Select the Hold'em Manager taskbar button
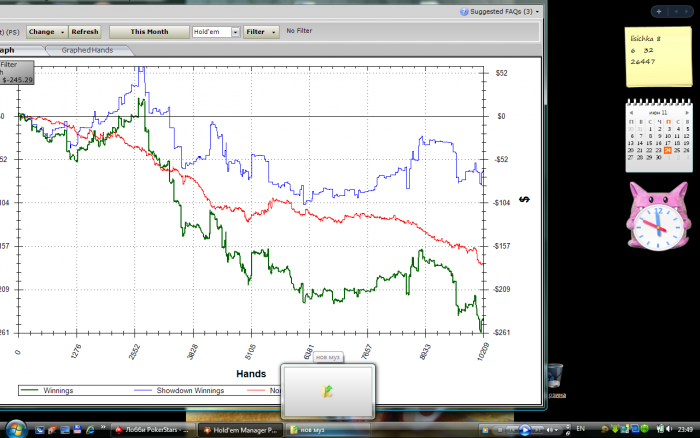700x438 pixels. pos(240,430)
